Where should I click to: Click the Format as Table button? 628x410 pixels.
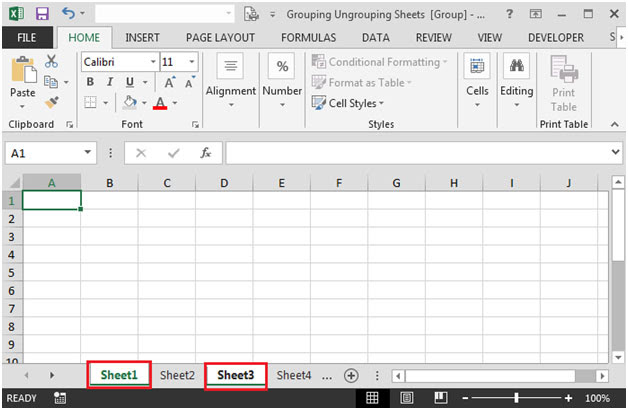click(x=362, y=82)
